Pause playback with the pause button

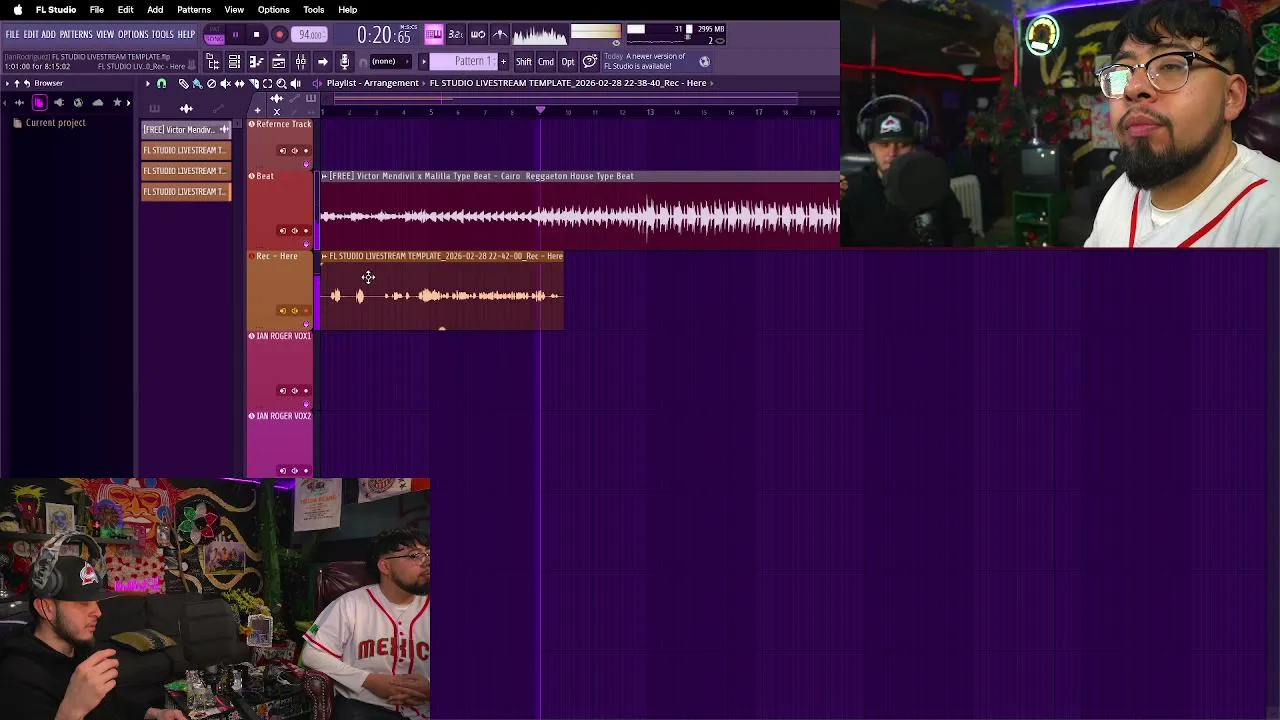pyautogui.click(x=235, y=35)
